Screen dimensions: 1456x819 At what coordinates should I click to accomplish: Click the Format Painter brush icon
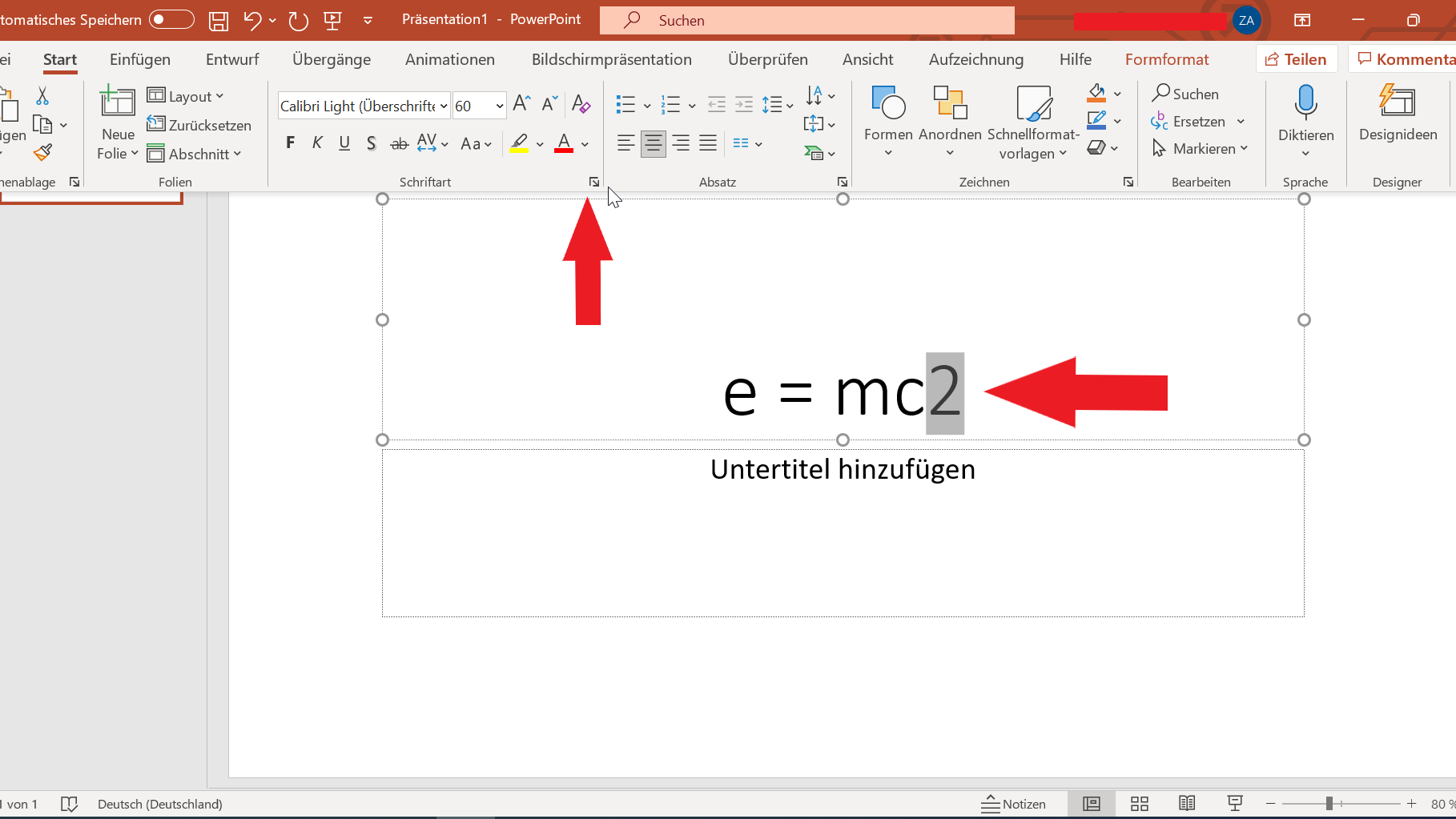(x=43, y=152)
